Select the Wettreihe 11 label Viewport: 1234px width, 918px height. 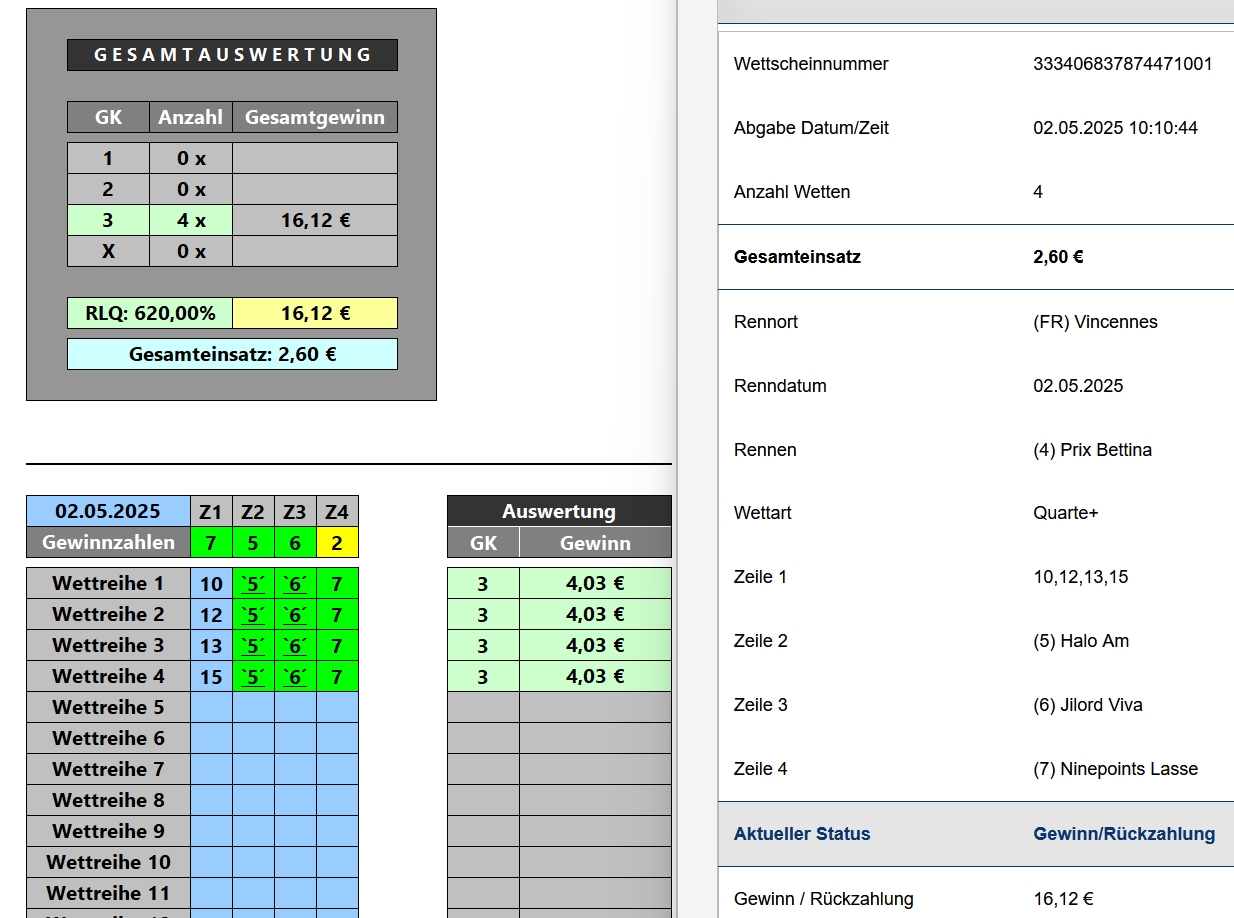click(x=108, y=893)
